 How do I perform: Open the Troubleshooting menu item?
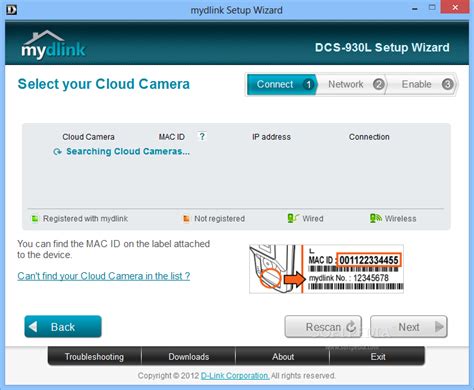94,357
